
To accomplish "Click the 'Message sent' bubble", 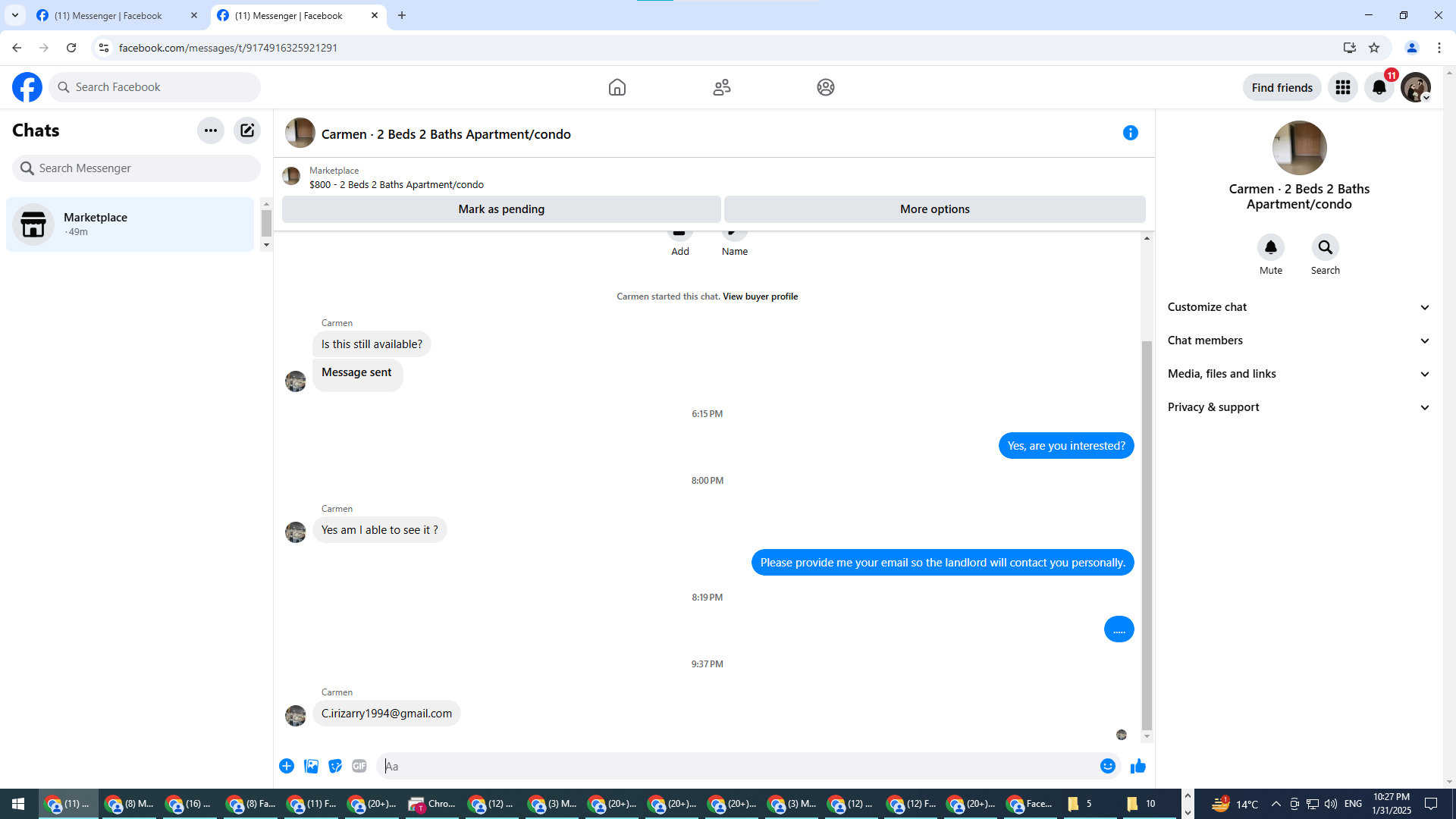I will click(x=357, y=375).
